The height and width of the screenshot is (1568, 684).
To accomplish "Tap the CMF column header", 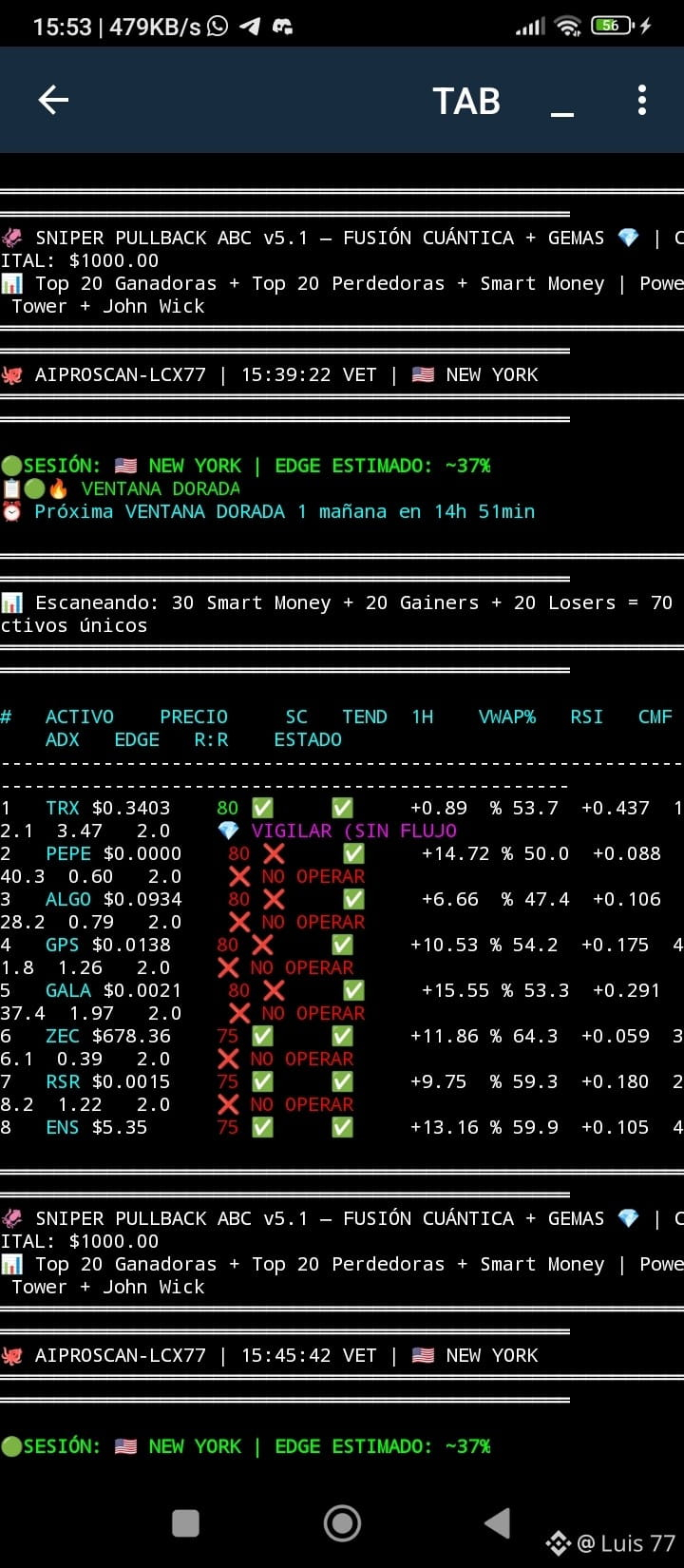I will click(655, 717).
